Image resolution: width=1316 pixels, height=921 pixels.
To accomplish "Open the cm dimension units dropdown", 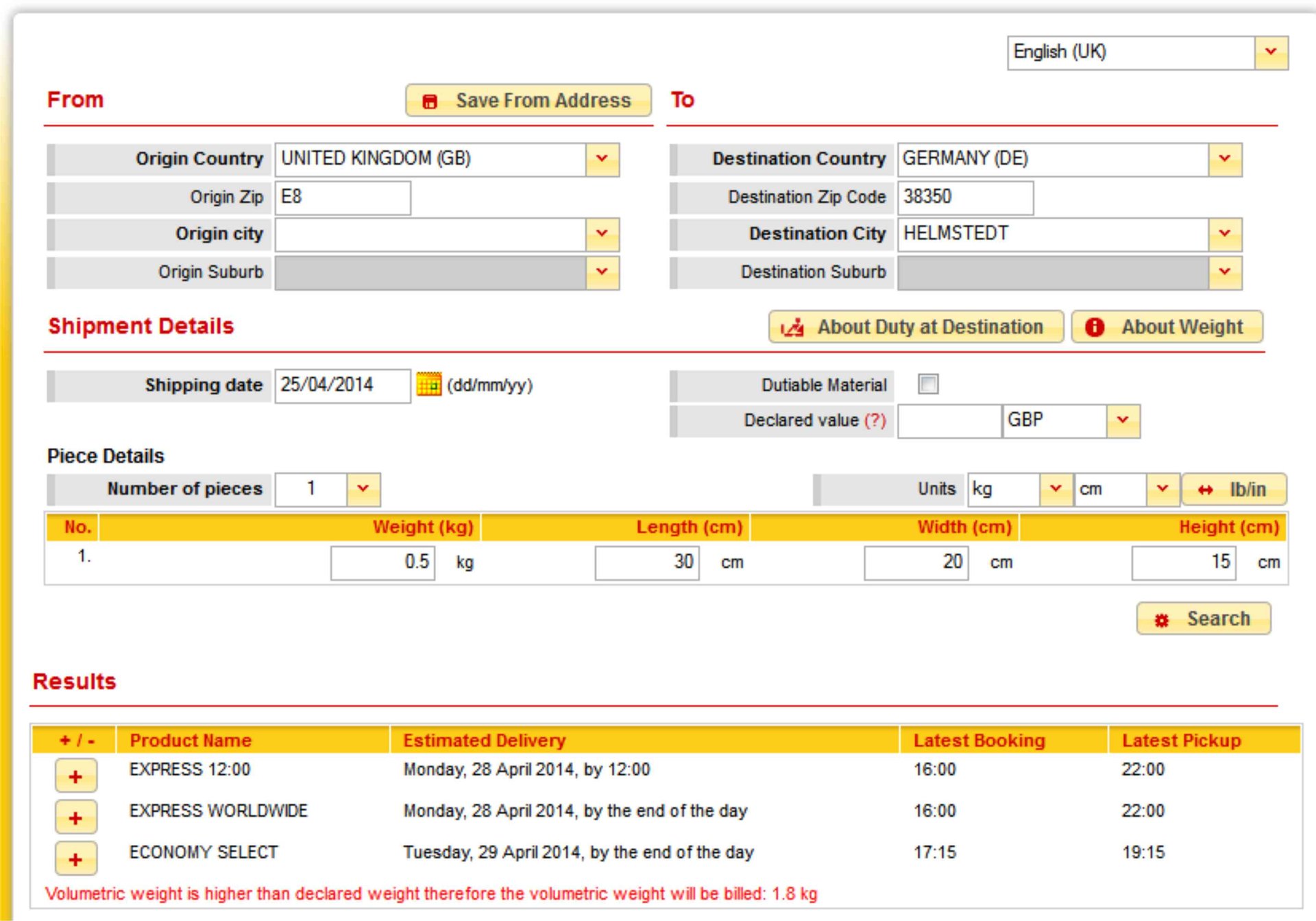I will (x=1162, y=489).
